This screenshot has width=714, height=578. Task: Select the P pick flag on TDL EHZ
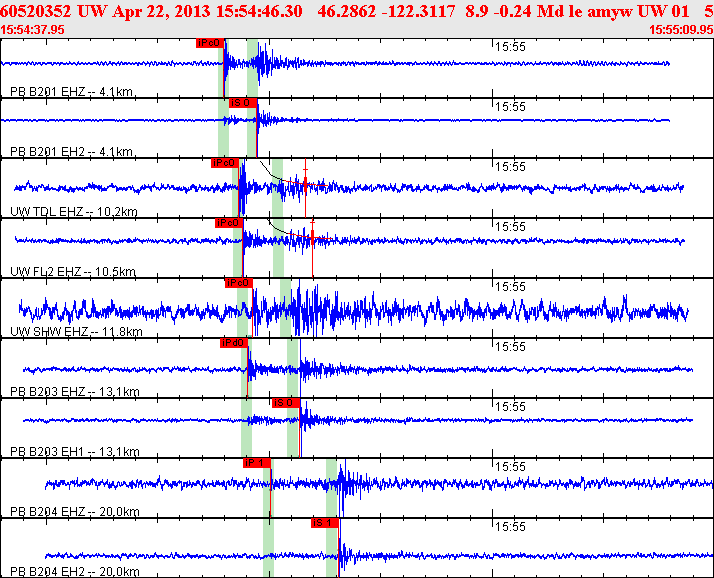(224, 163)
